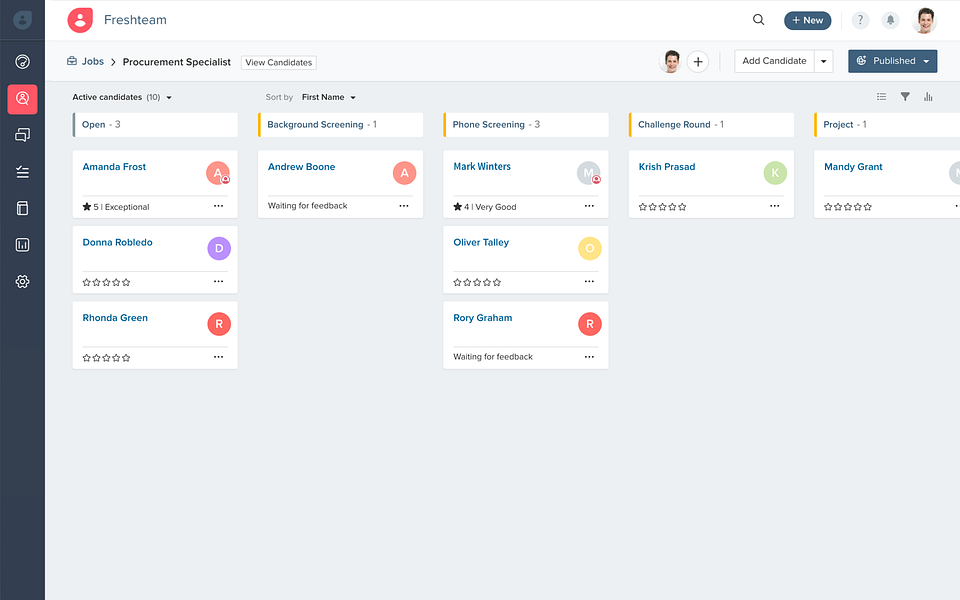Viewport: 960px width, 600px height.
Task: Open the book-shaped sidebar icon
Action: click(22, 208)
